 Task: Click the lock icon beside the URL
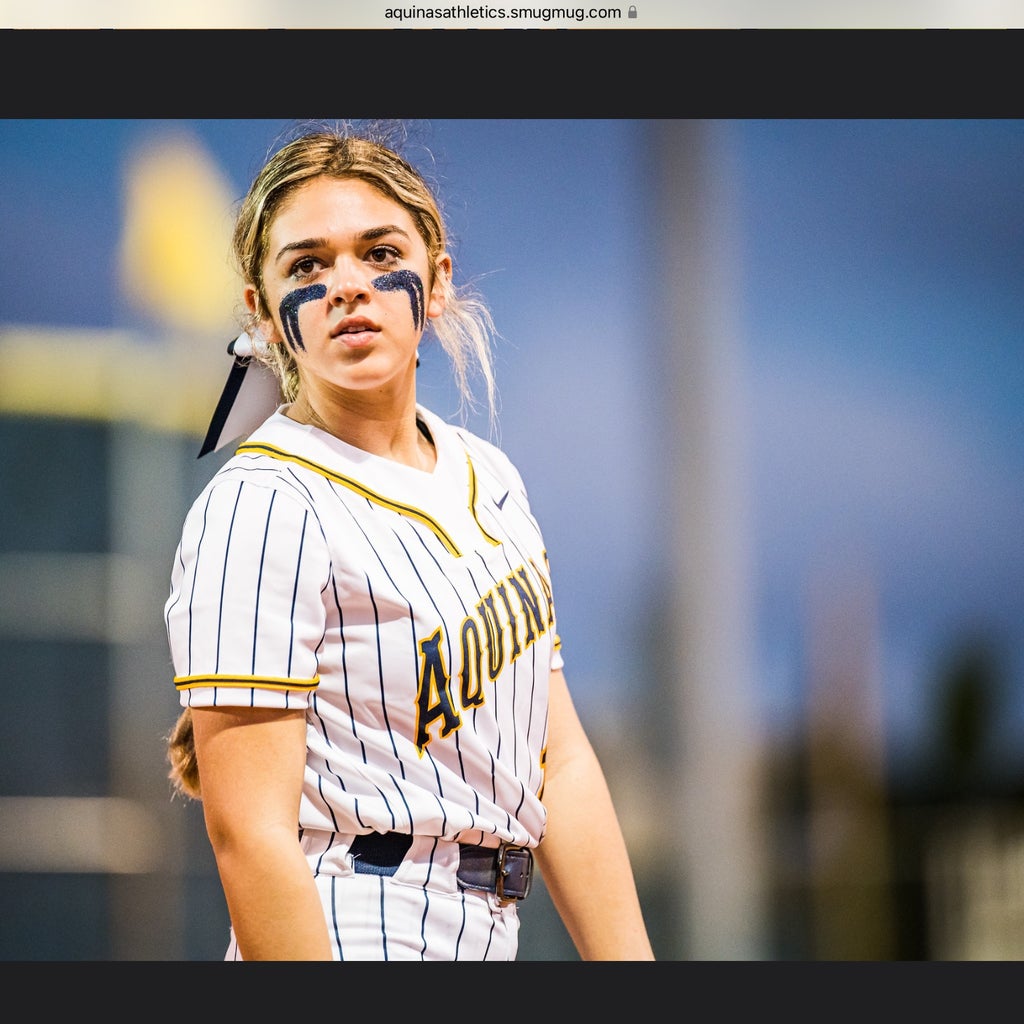[x=632, y=13]
